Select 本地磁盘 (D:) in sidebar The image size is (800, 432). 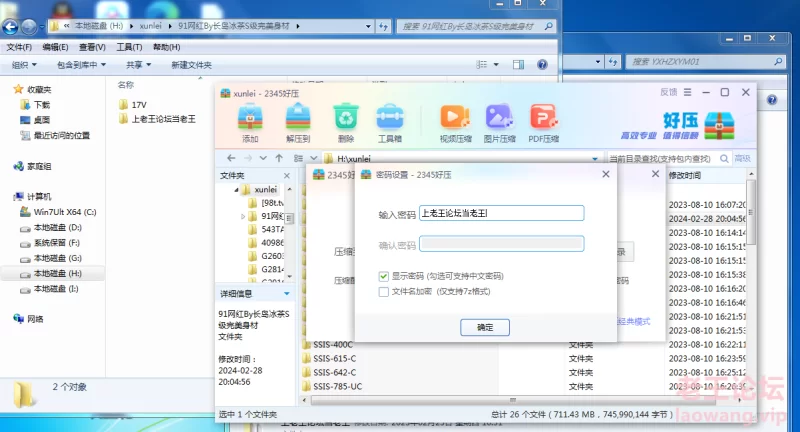pyautogui.click(x=51, y=227)
